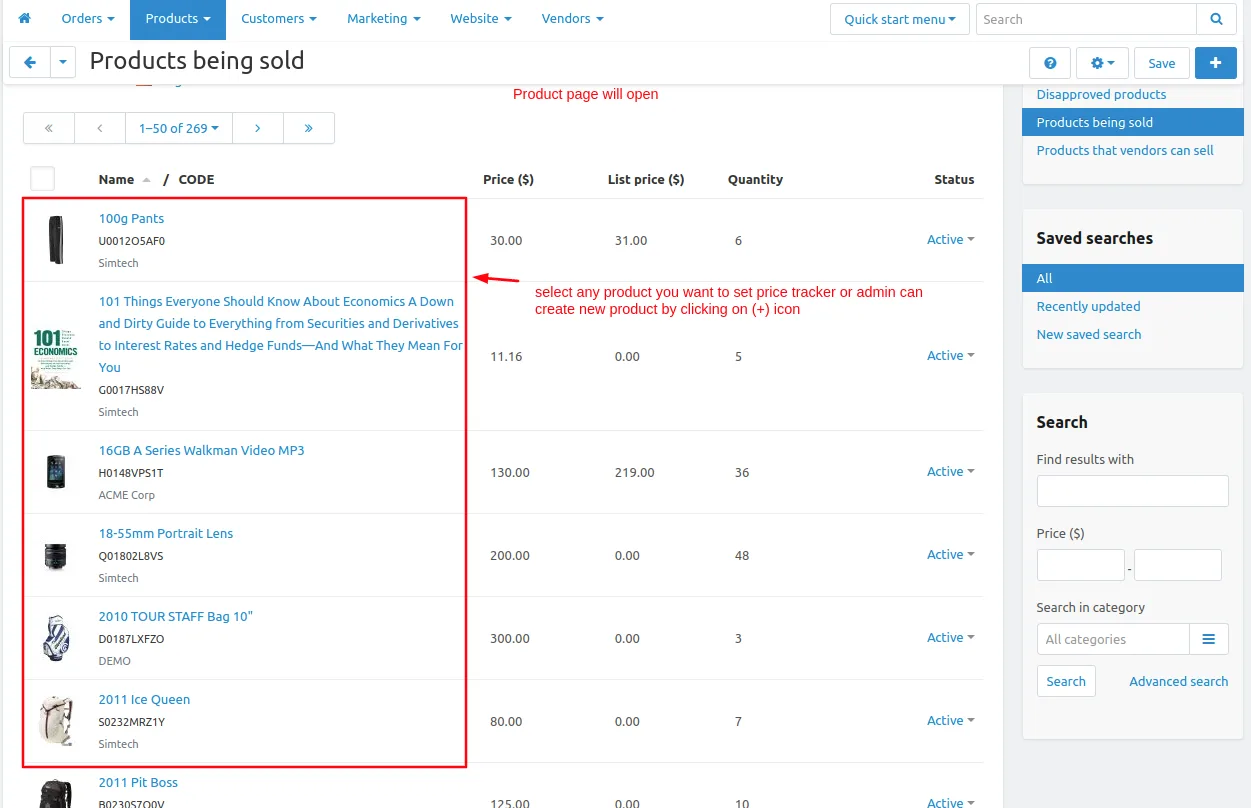Sort by List price ($) column header
Viewport: 1251px width, 808px height.
(646, 179)
